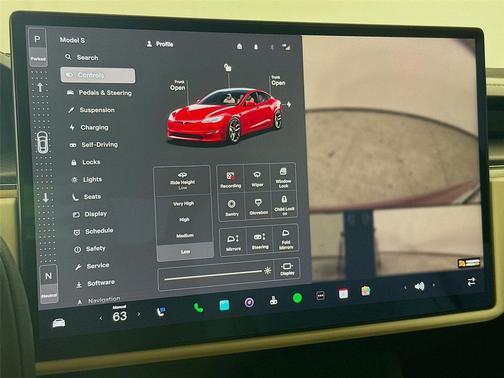Open the Bluetooth status icon

(x=272, y=47)
